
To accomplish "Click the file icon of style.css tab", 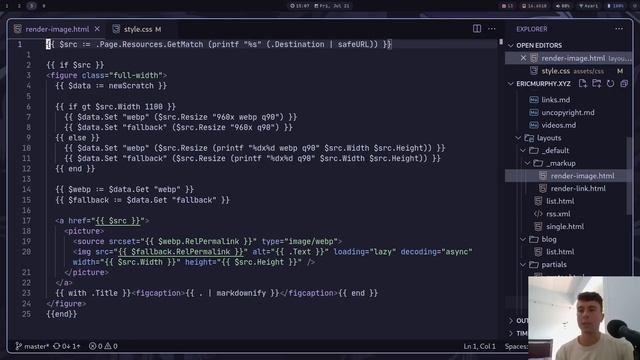I will [116, 29].
